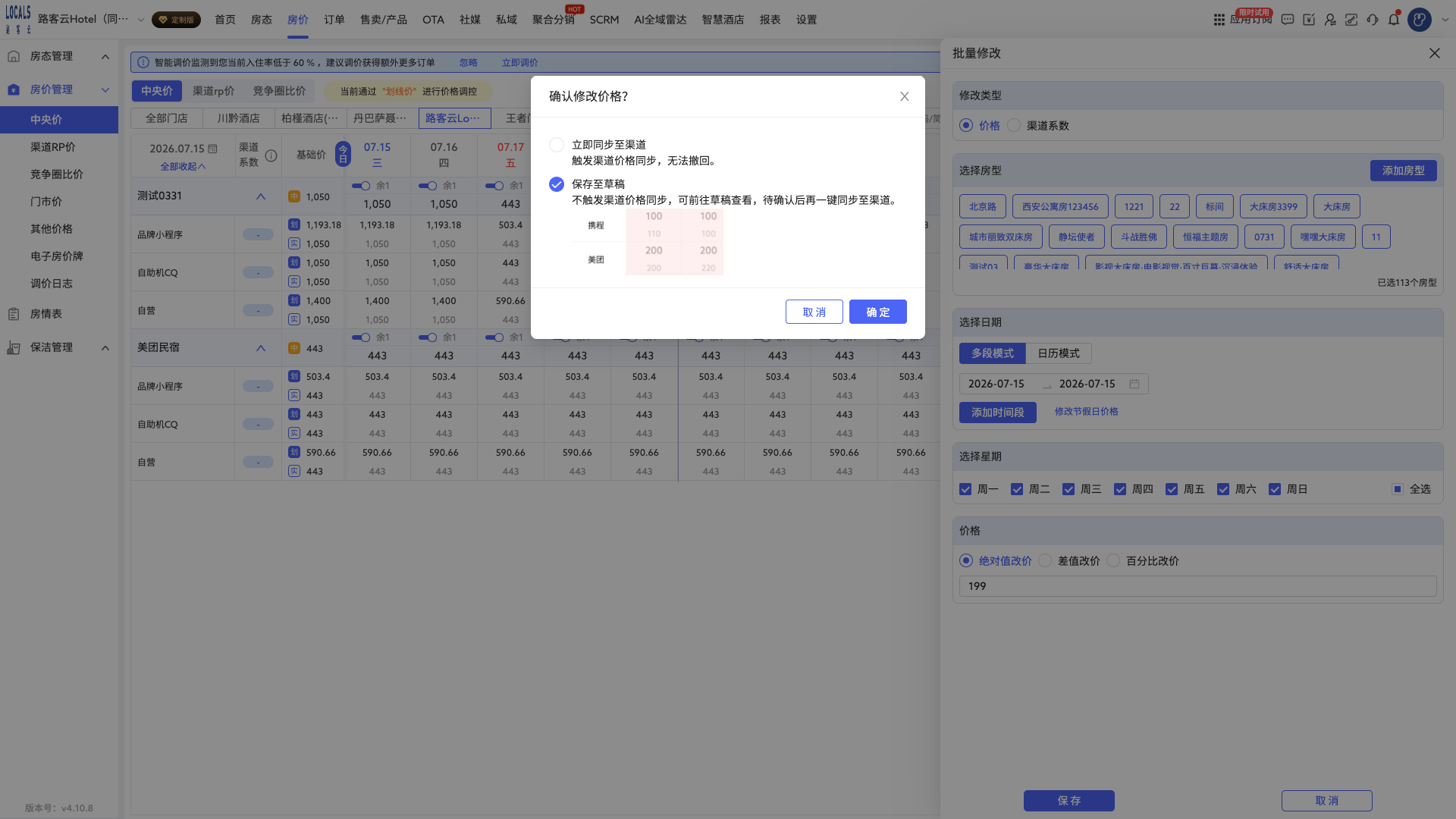Viewport: 1456px width, 819px height.
Task: Select the 川黔酒店 store tab
Action: (x=238, y=118)
